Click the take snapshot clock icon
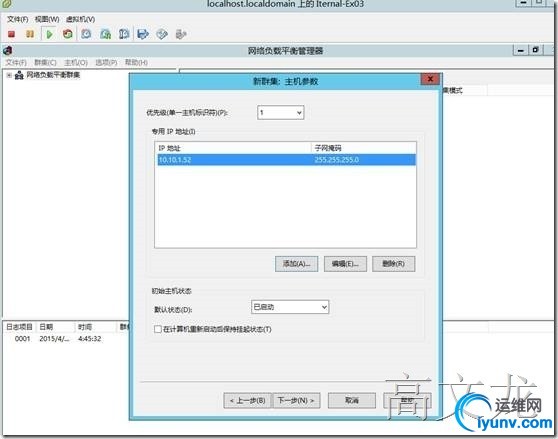This screenshot has width=558, height=439. tap(86, 34)
